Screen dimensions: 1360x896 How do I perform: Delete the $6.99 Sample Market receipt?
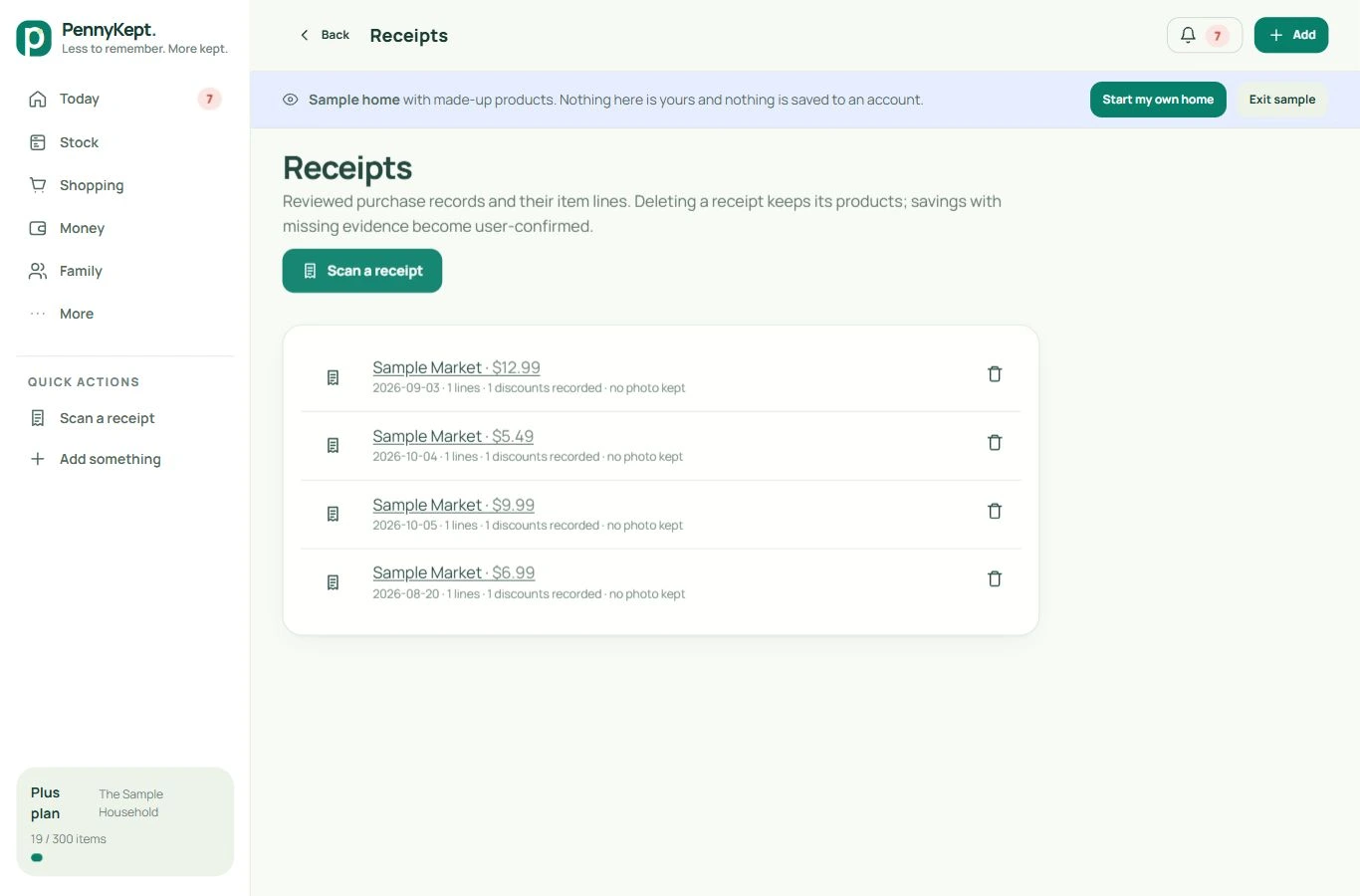click(994, 579)
